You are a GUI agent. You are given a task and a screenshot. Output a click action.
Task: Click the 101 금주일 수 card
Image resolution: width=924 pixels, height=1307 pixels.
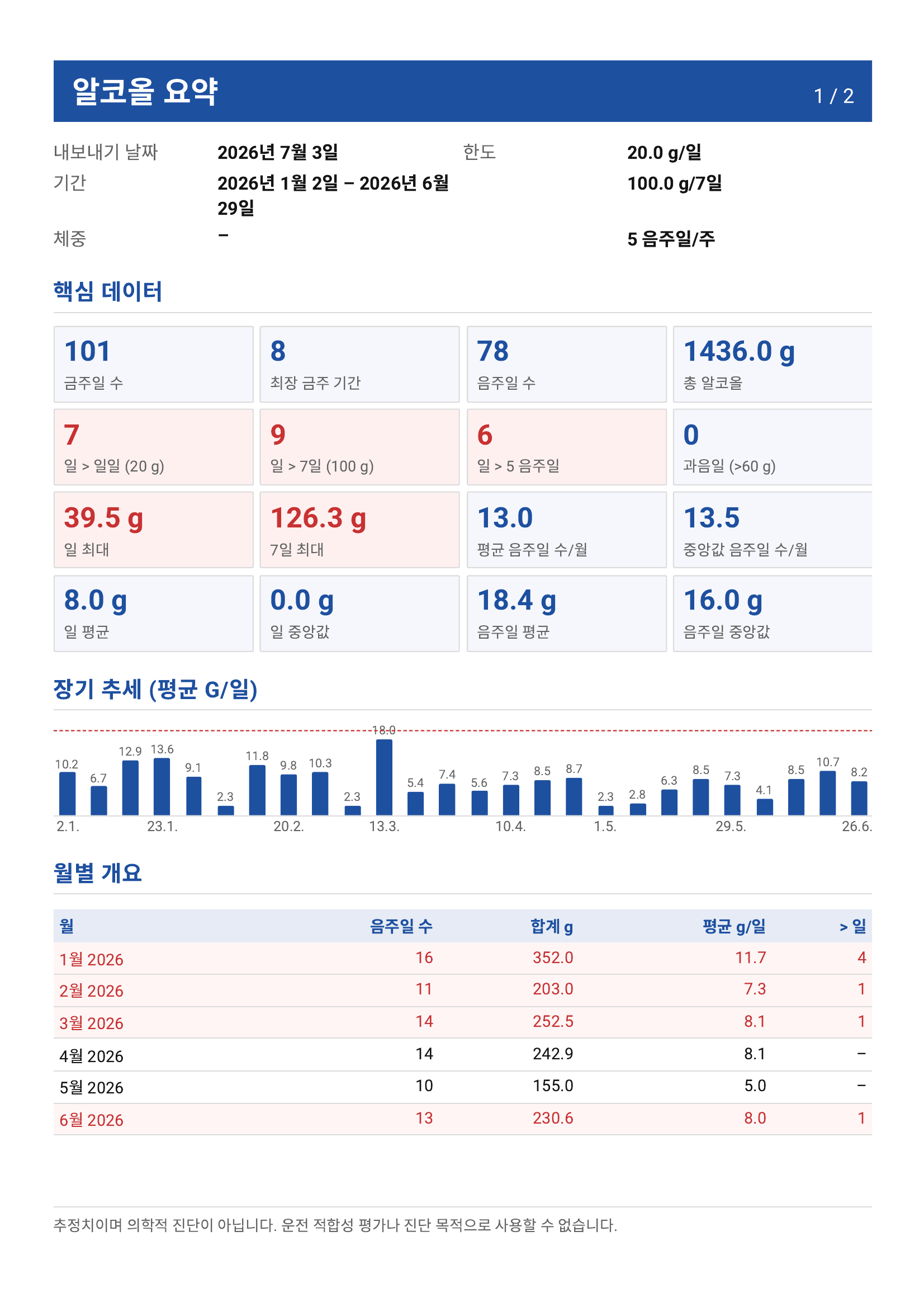[154, 364]
